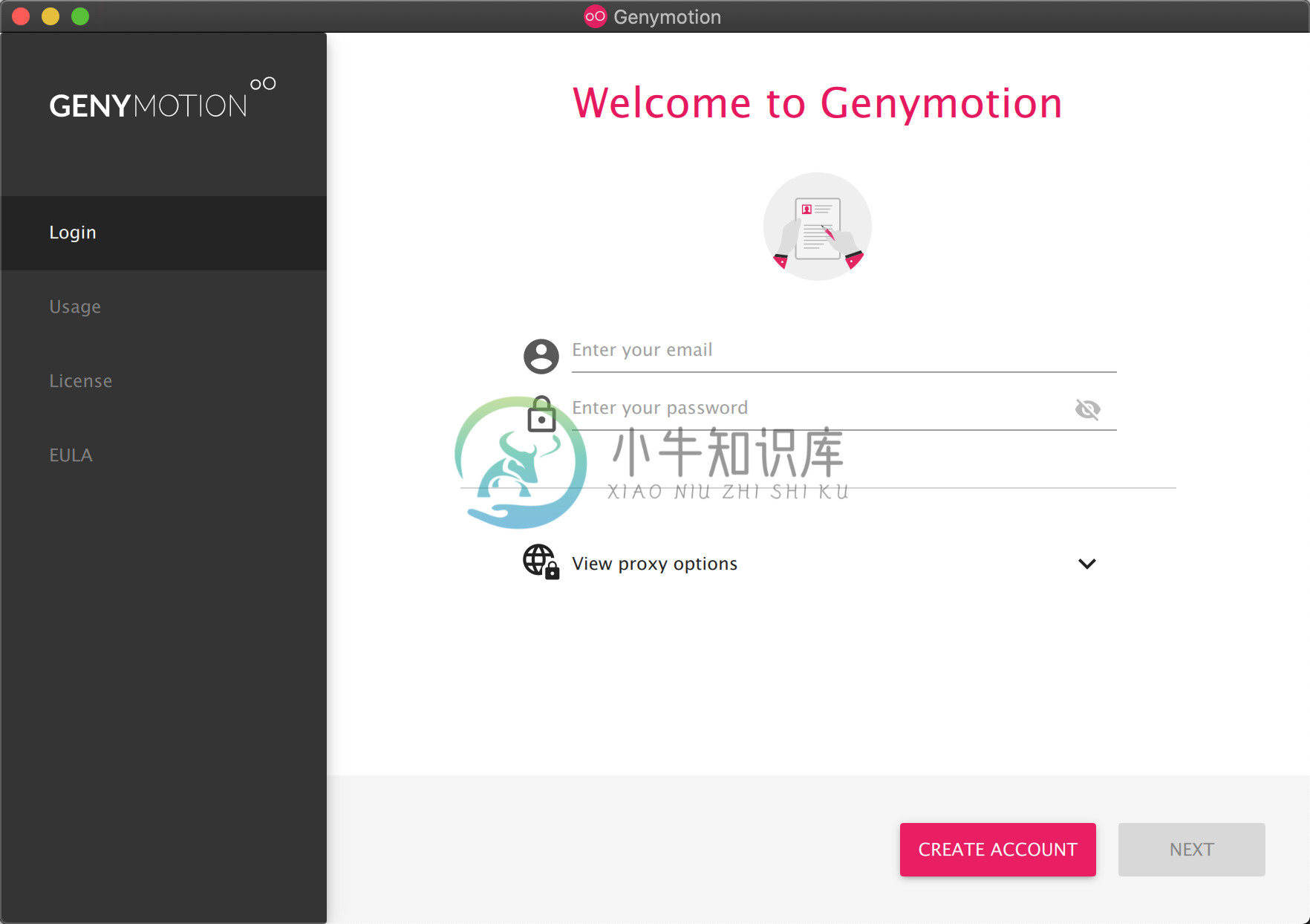1310x924 pixels.
Task: Open the EULA sidebar step
Action: coord(164,456)
